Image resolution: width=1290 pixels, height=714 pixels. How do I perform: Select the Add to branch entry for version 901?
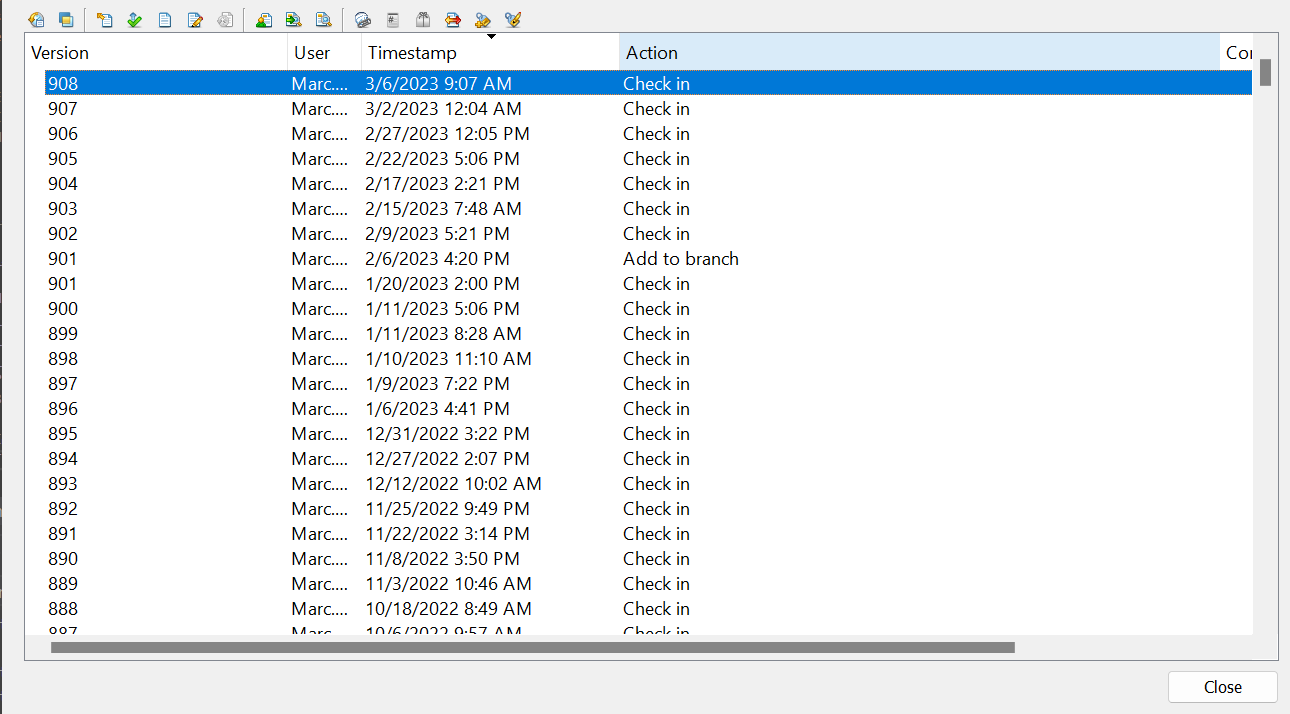tap(681, 258)
